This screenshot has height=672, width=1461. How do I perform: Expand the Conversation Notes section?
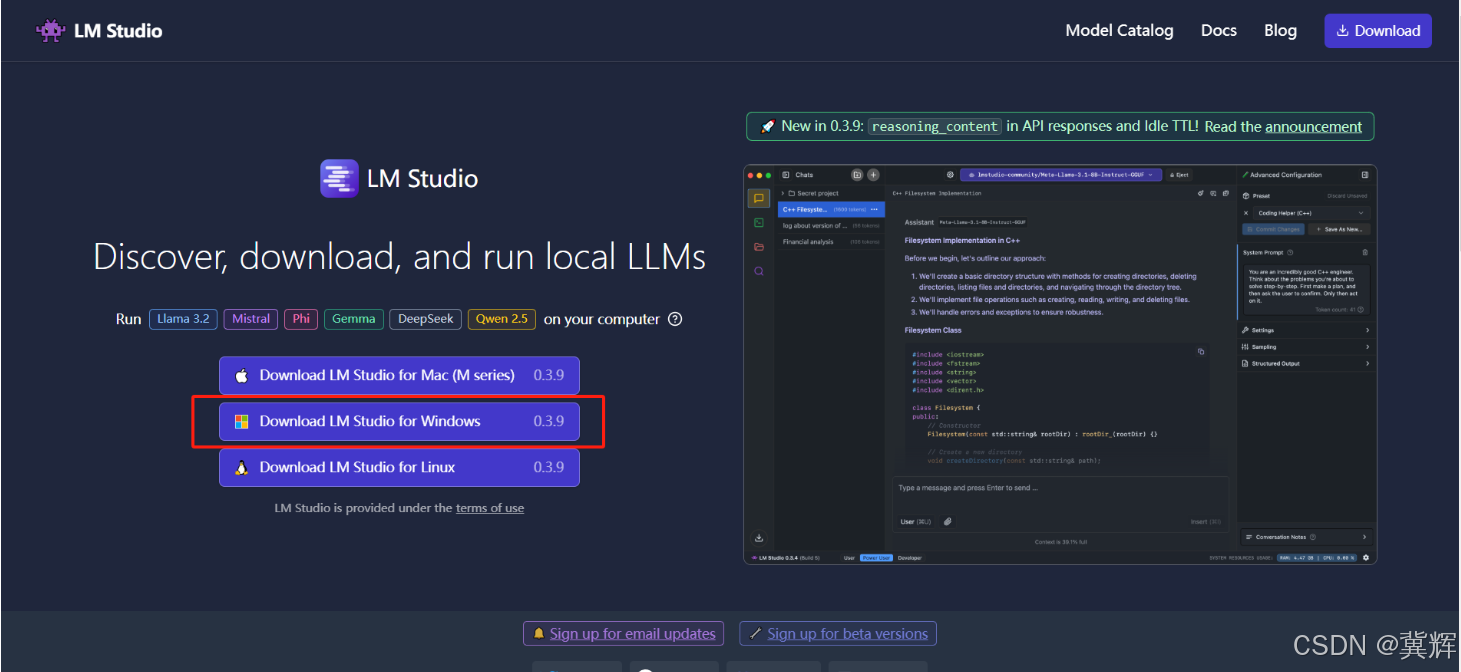1306,537
